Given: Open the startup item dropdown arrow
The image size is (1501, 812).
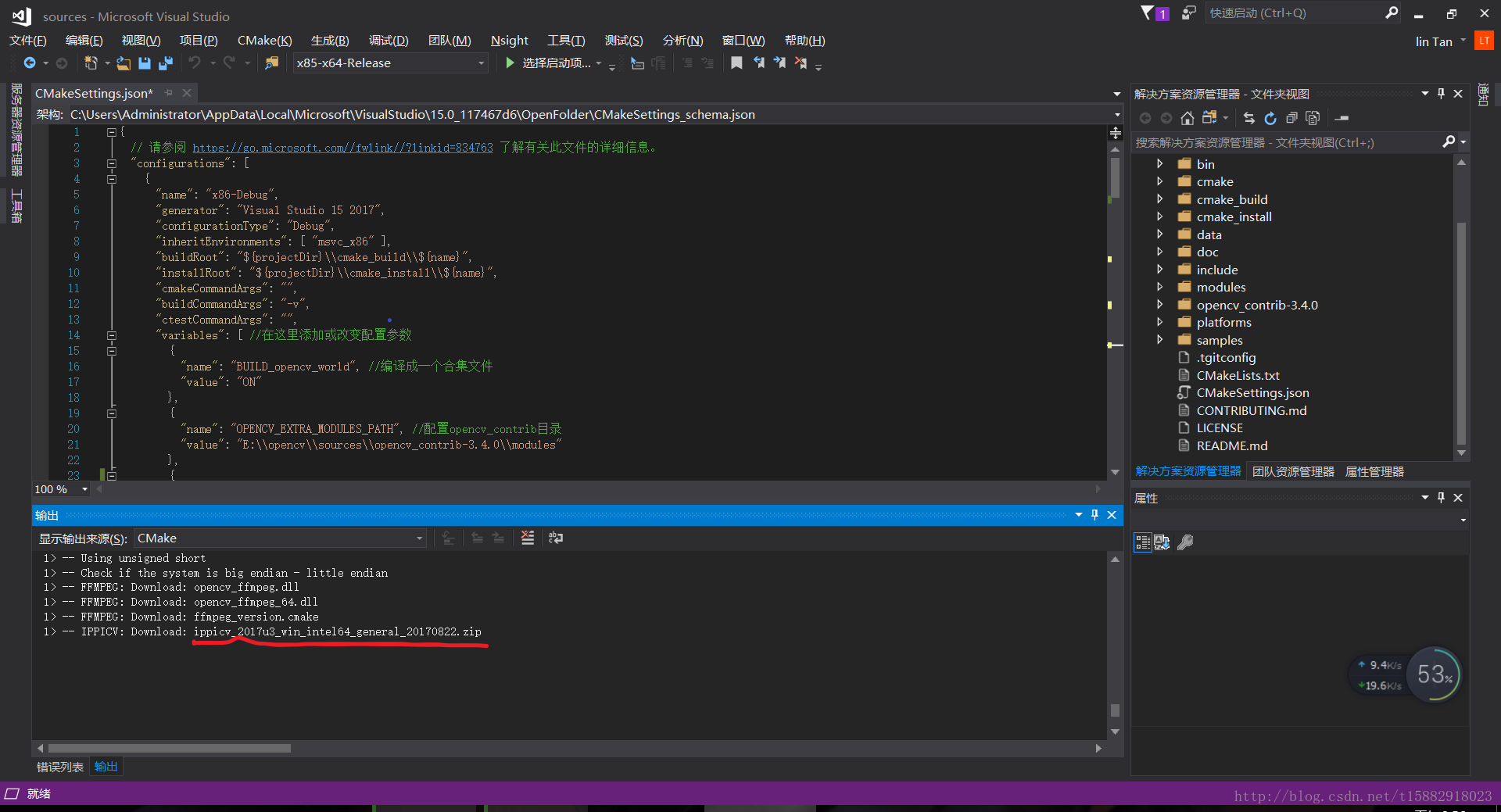Looking at the screenshot, I should (x=599, y=63).
